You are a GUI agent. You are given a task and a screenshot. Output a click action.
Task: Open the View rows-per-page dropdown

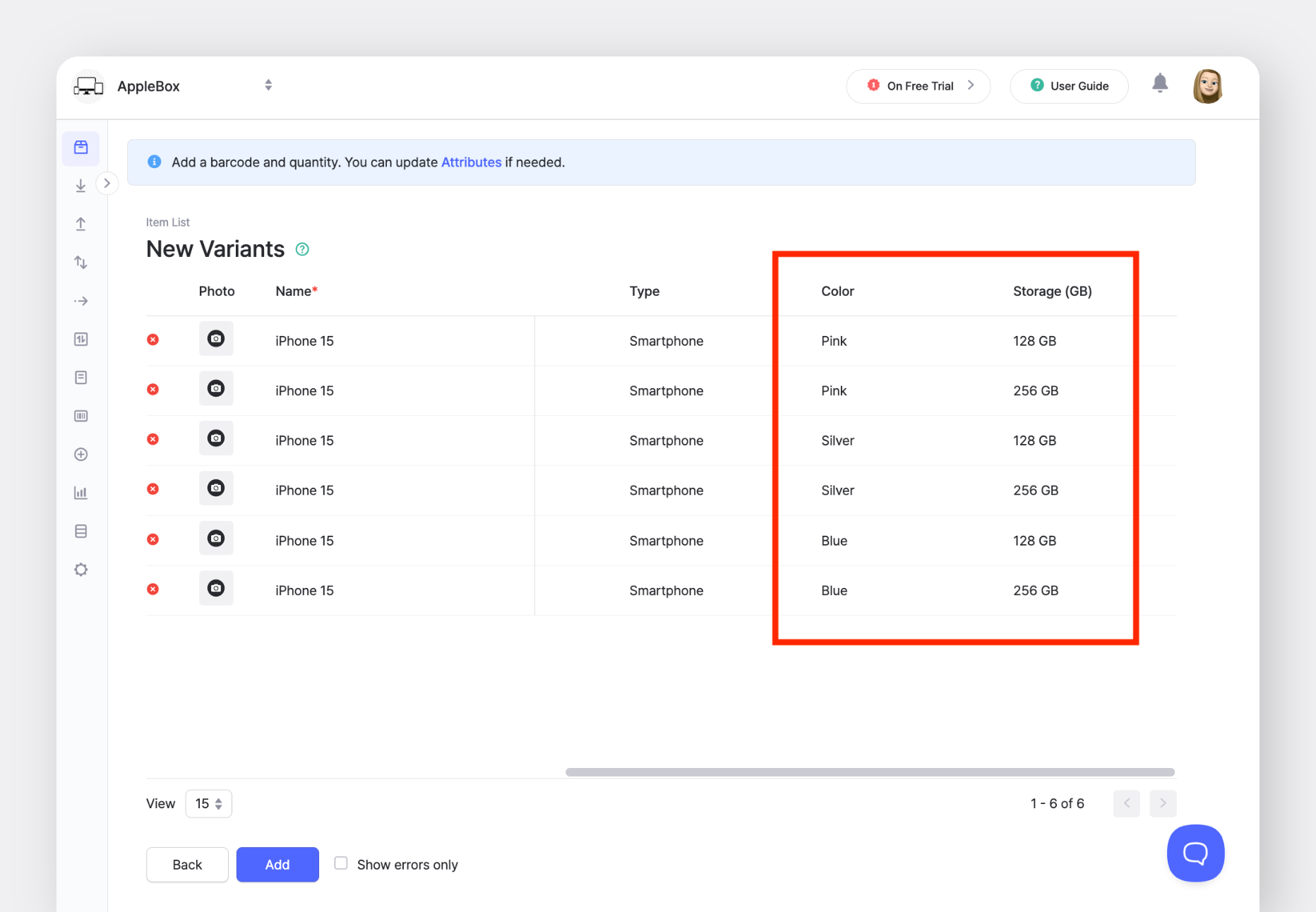click(209, 804)
